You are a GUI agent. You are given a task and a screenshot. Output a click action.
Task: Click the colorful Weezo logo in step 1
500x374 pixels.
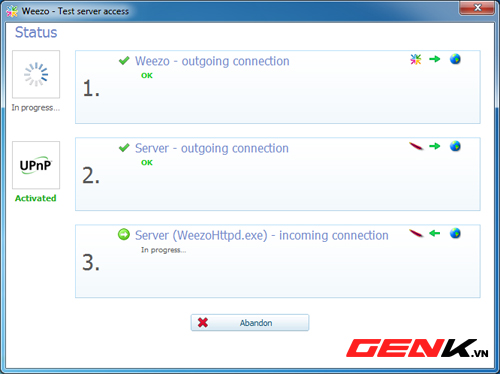pyautogui.click(x=416, y=59)
